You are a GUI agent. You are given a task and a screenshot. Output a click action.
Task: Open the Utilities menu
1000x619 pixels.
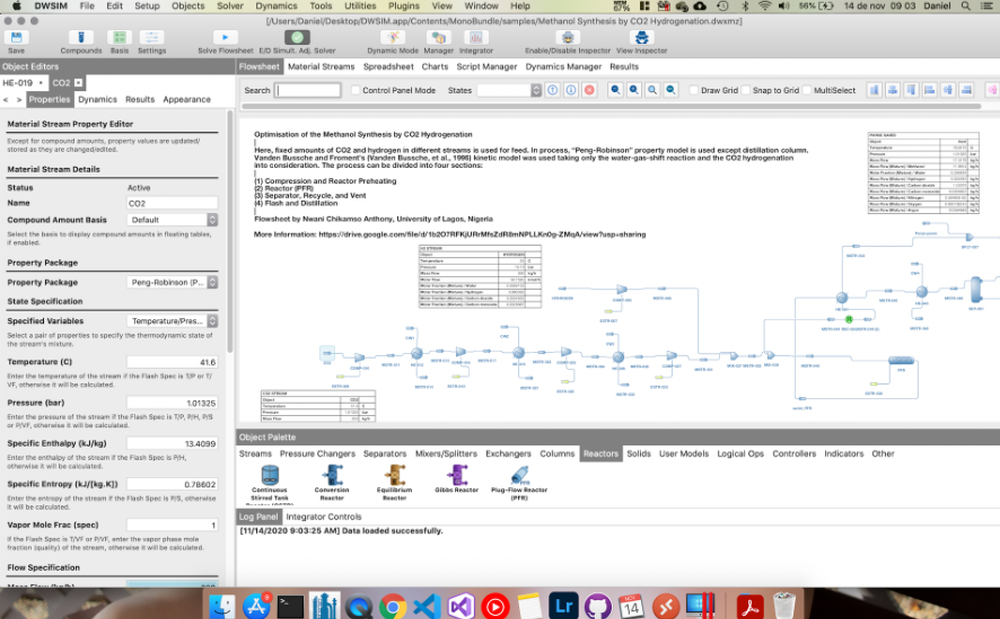[360, 6]
